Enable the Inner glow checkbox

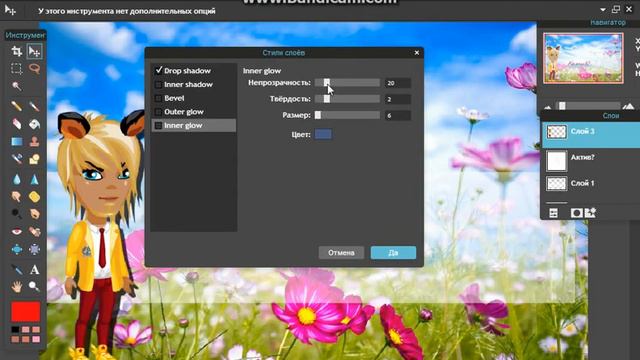pyautogui.click(x=158, y=126)
